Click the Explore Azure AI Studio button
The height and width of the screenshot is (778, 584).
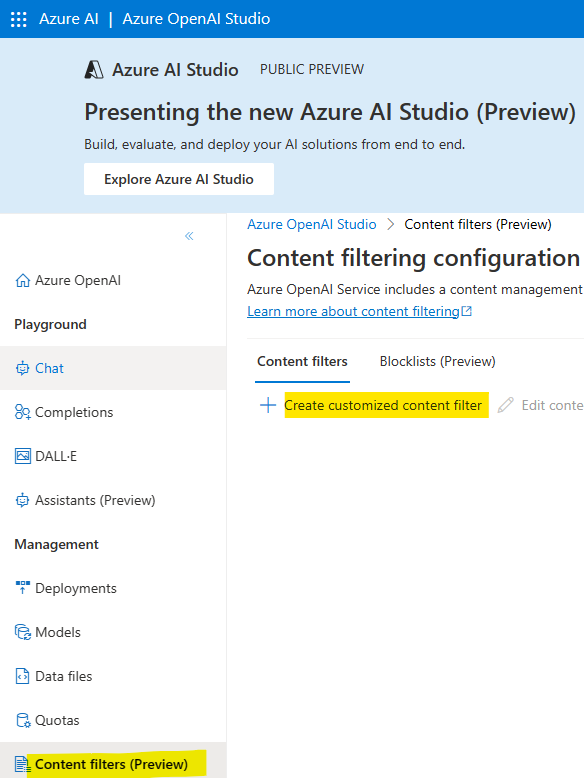(x=179, y=179)
